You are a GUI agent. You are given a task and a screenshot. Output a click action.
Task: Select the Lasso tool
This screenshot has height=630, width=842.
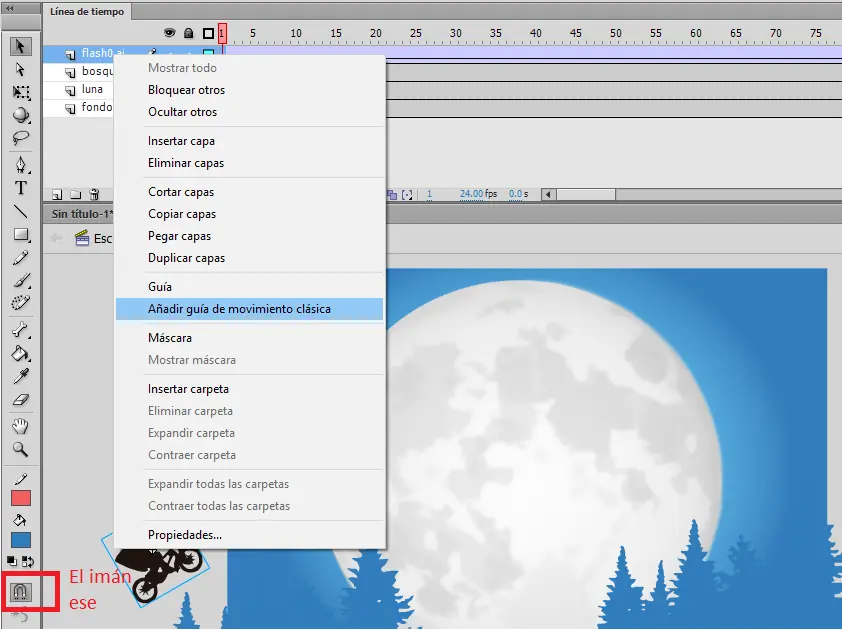coord(20,137)
